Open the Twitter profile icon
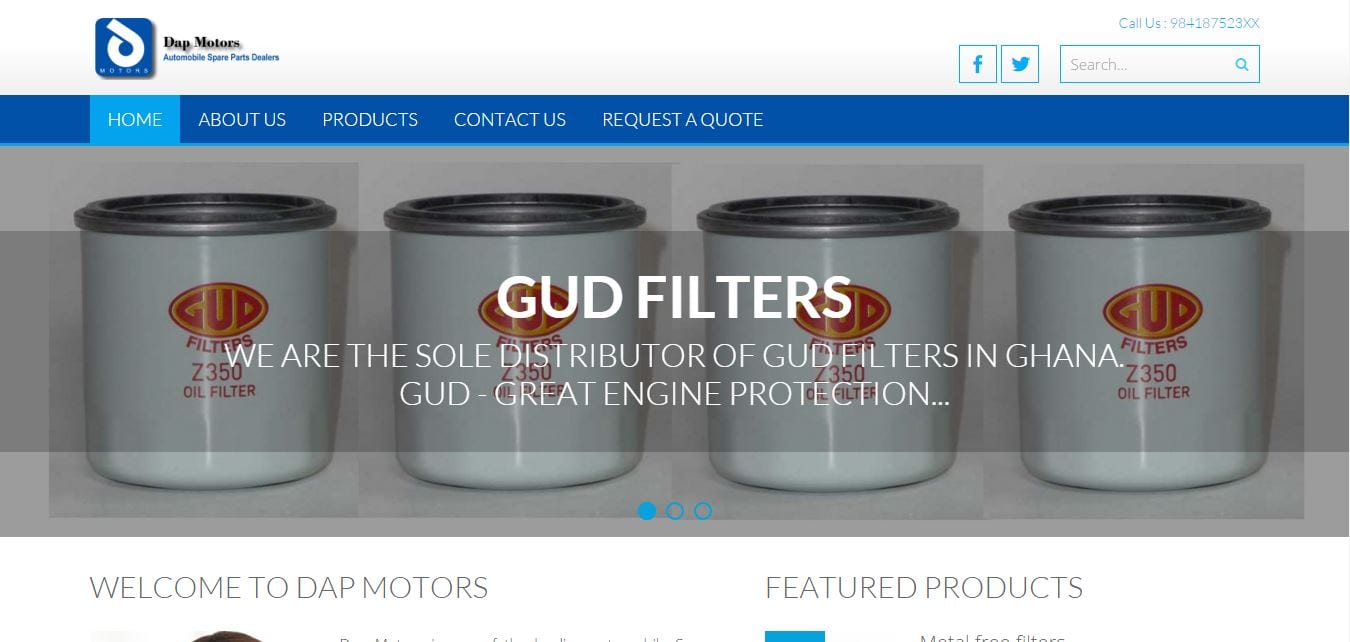The image size is (1350, 642). pyautogui.click(x=1020, y=64)
